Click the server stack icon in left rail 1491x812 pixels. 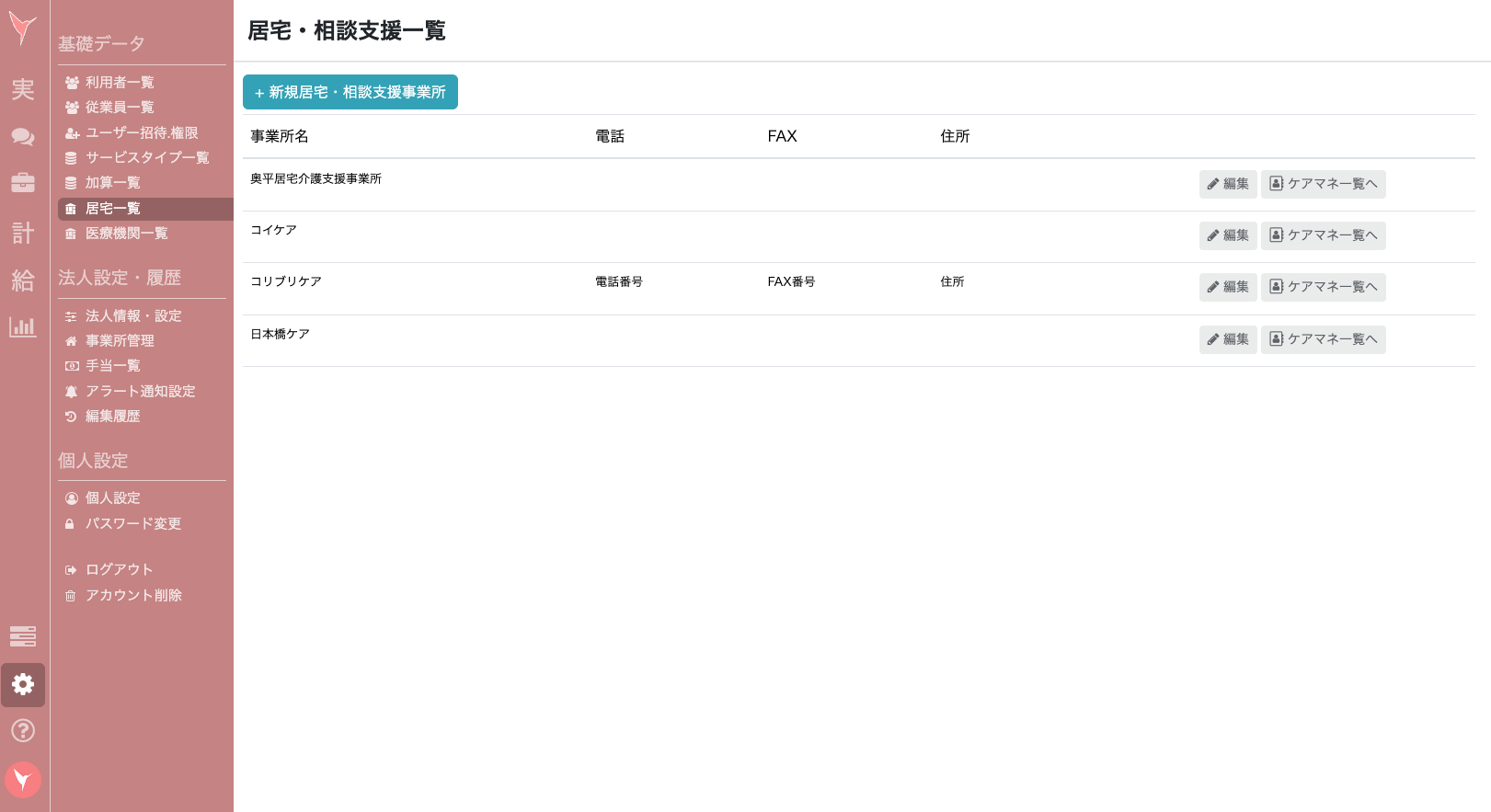23,636
